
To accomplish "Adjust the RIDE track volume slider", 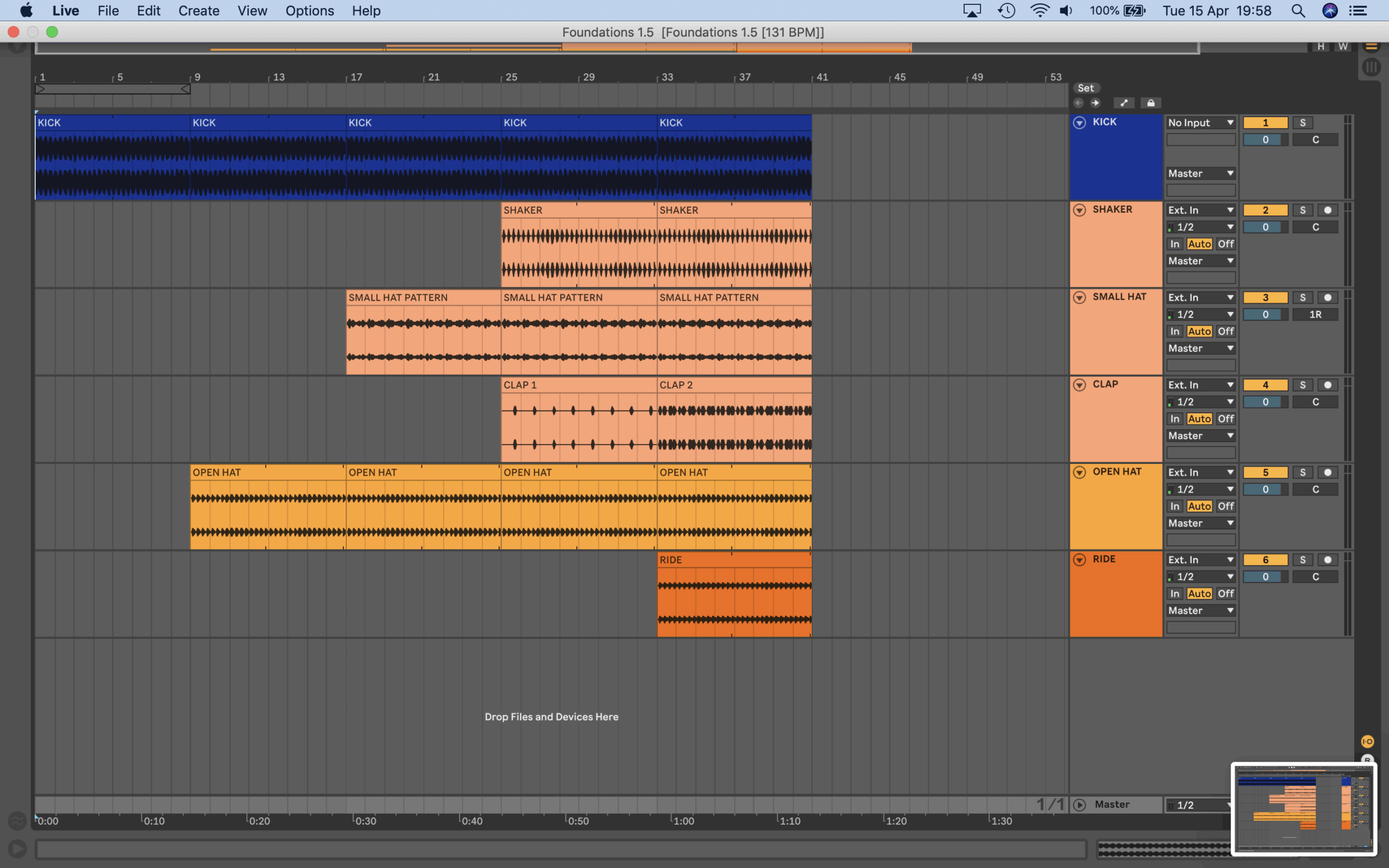I will point(1265,576).
